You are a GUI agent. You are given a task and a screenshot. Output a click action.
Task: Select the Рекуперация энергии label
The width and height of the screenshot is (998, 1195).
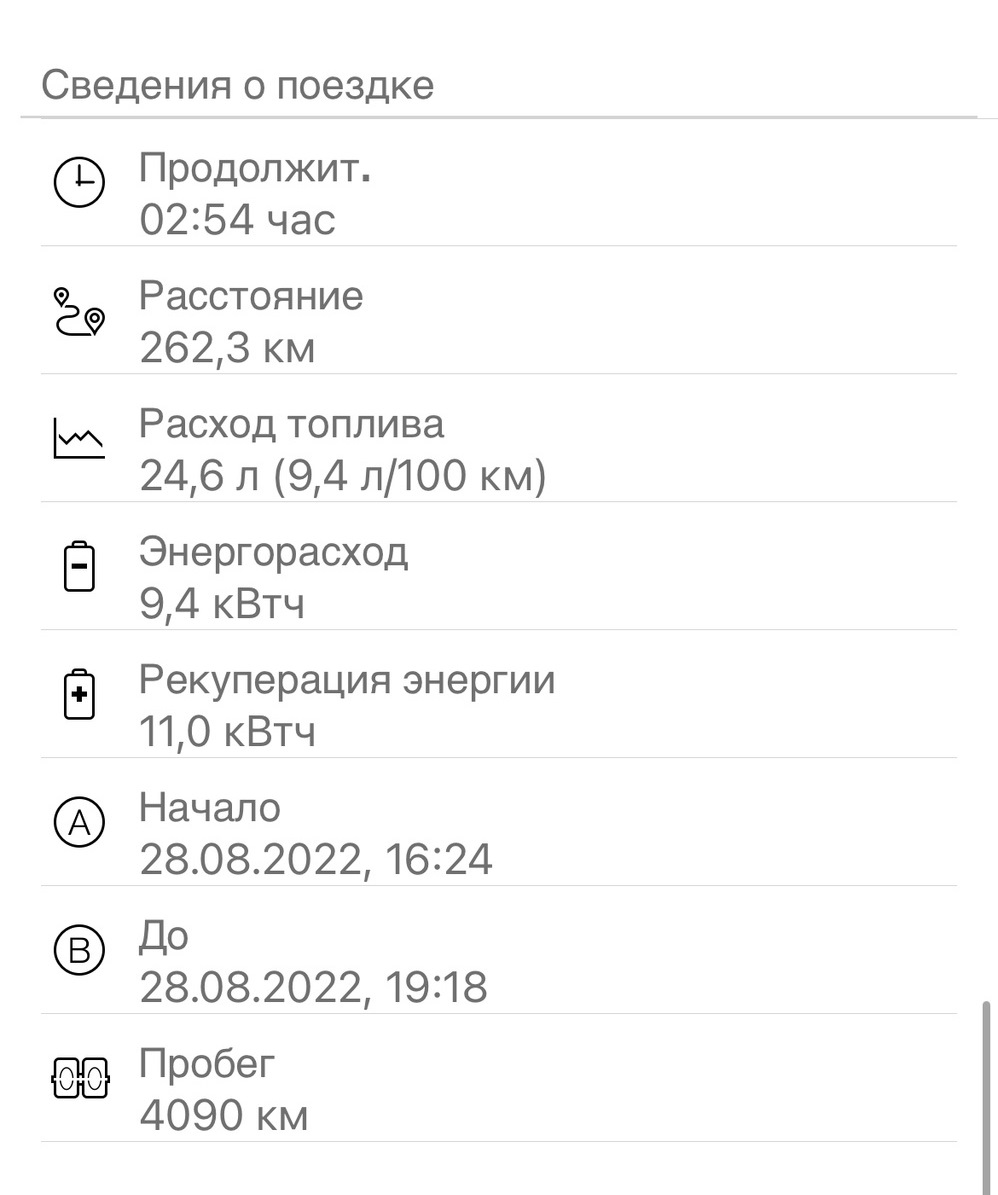pyautogui.click(x=347, y=680)
